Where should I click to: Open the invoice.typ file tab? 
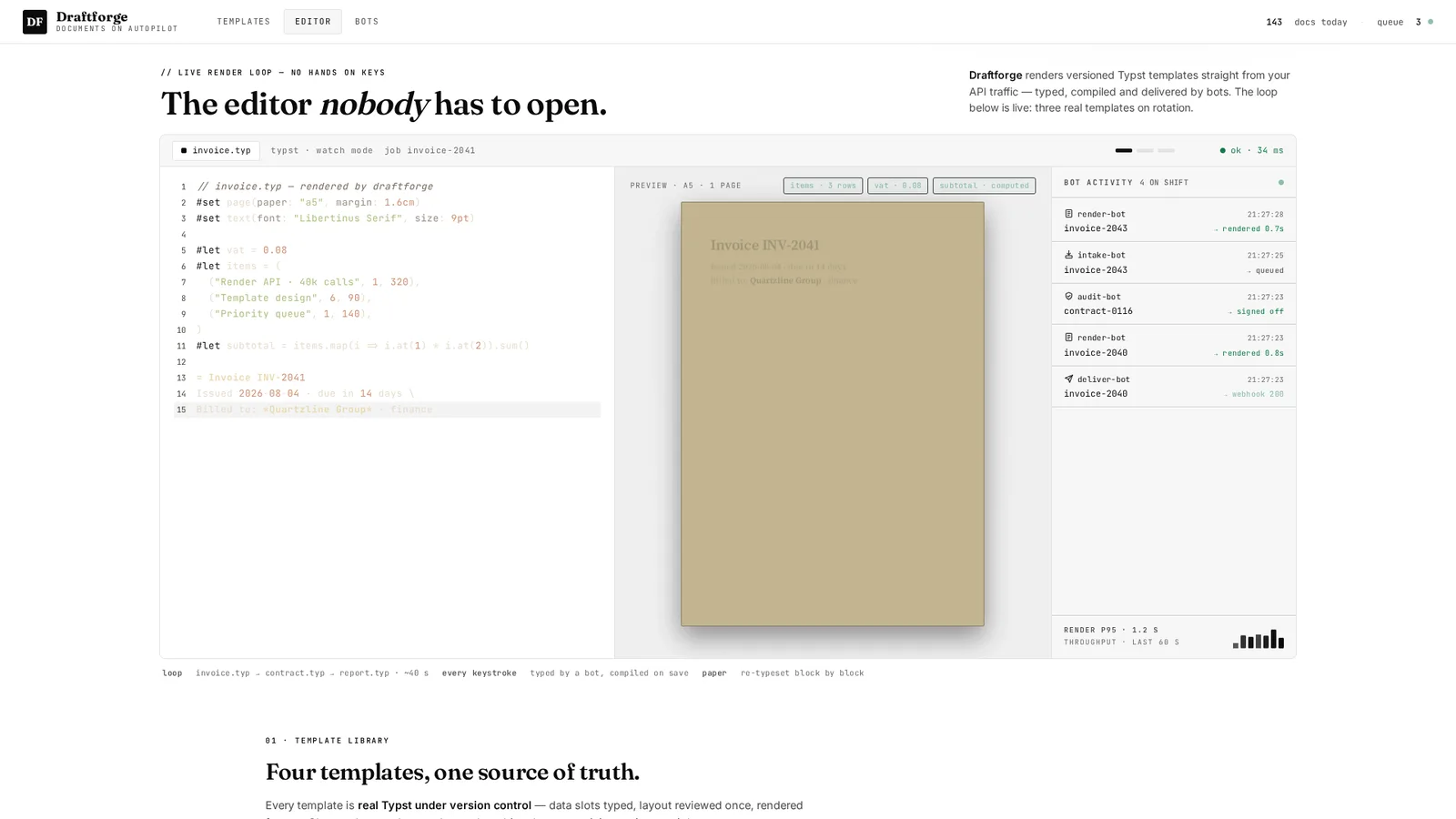[x=216, y=150]
